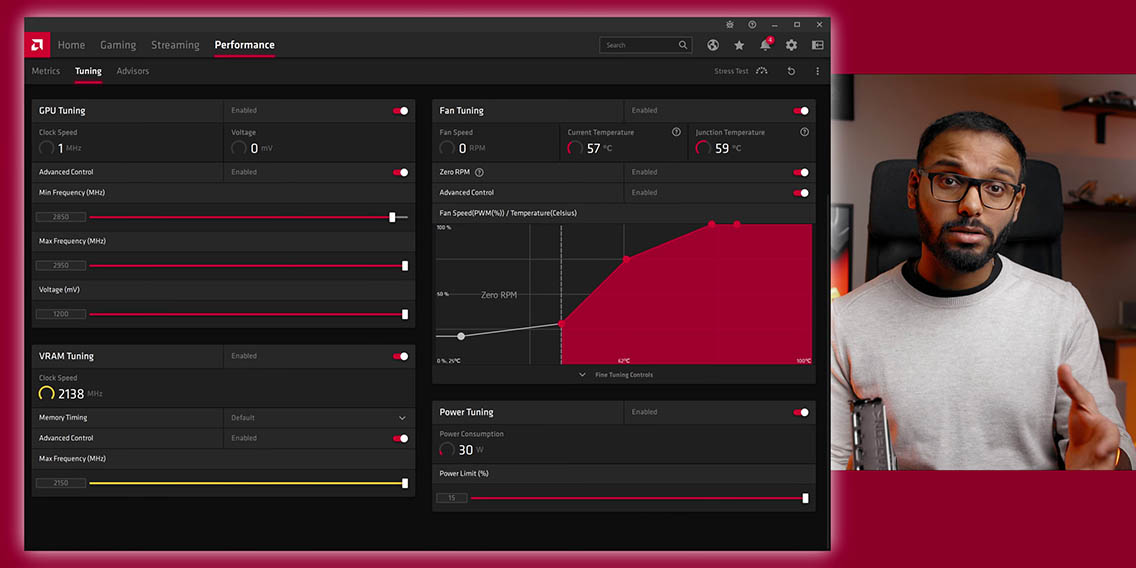The width and height of the screenshot is (1136, 568).
Task: Switch to the Tuning sub-tab
Action: click(88, 71)
